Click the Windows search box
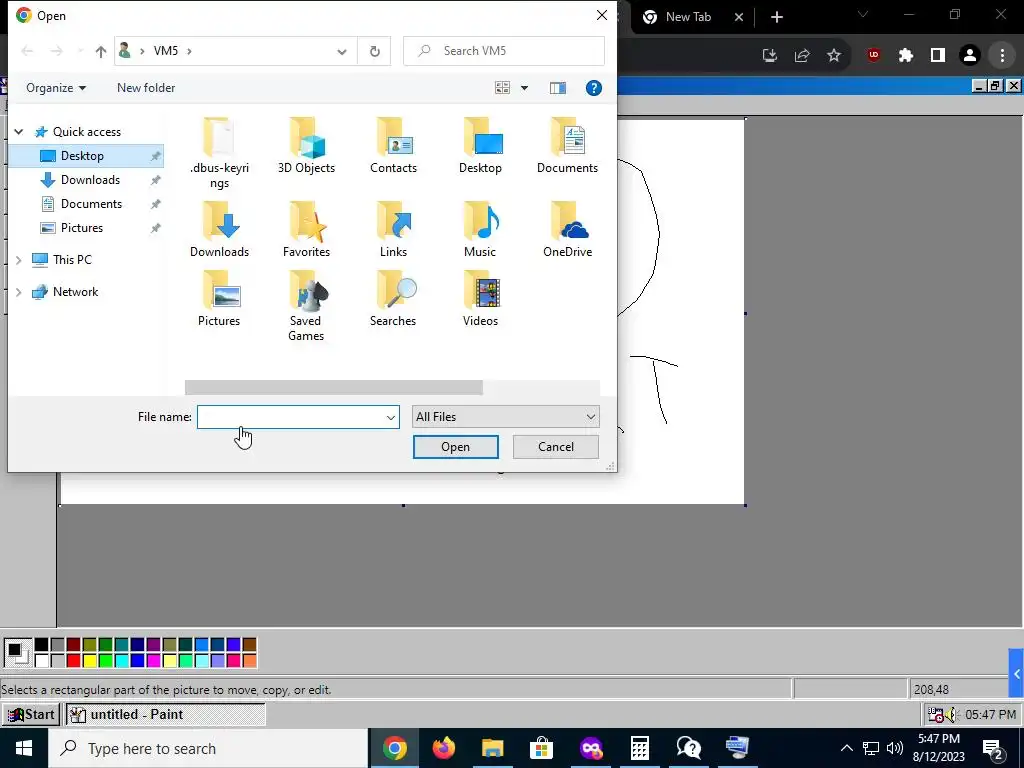Image resolution: width=1024 pixels, height=768 pixels. point(208,748)
